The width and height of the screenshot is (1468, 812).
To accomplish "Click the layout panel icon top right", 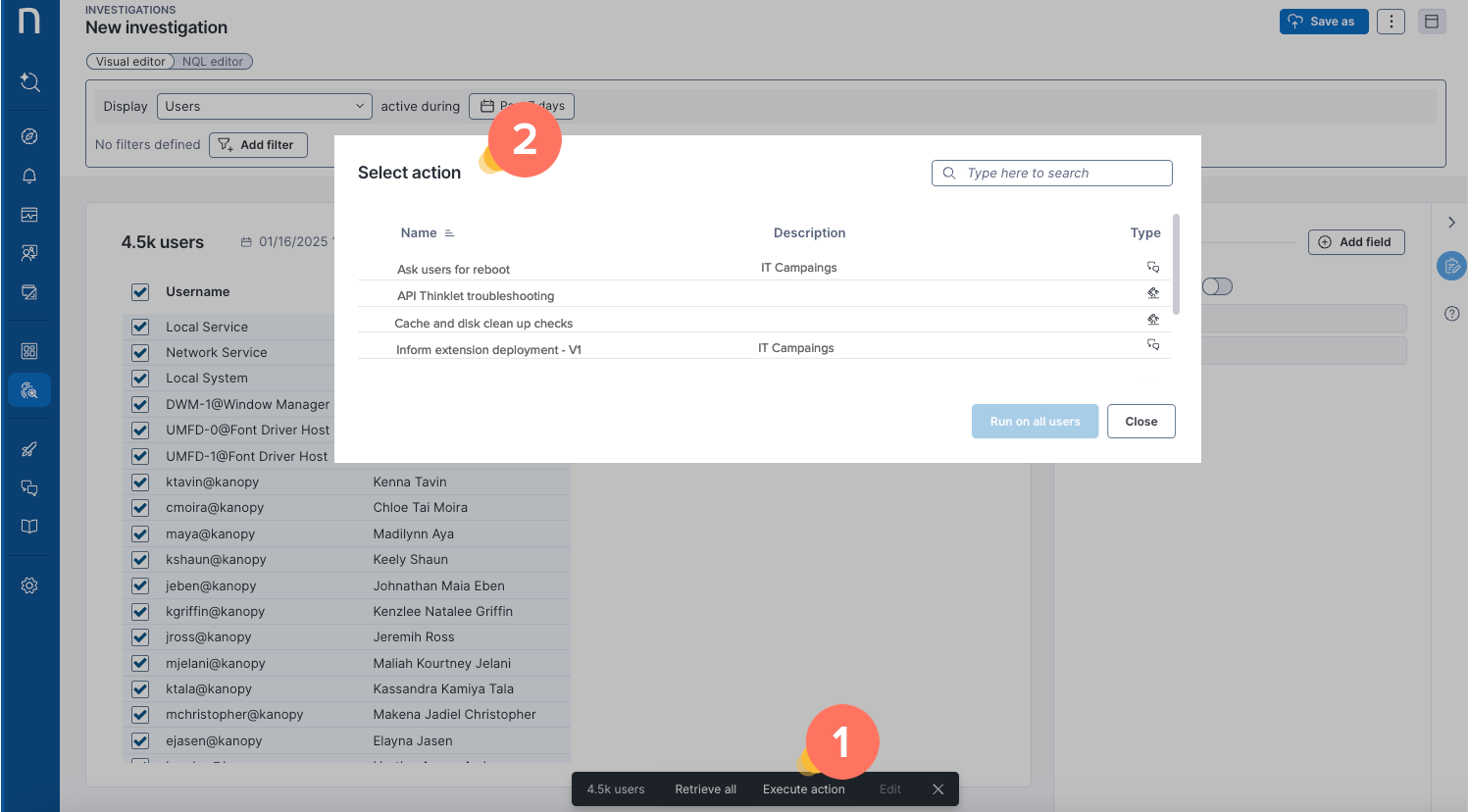I will click(x=1432, y=22).
